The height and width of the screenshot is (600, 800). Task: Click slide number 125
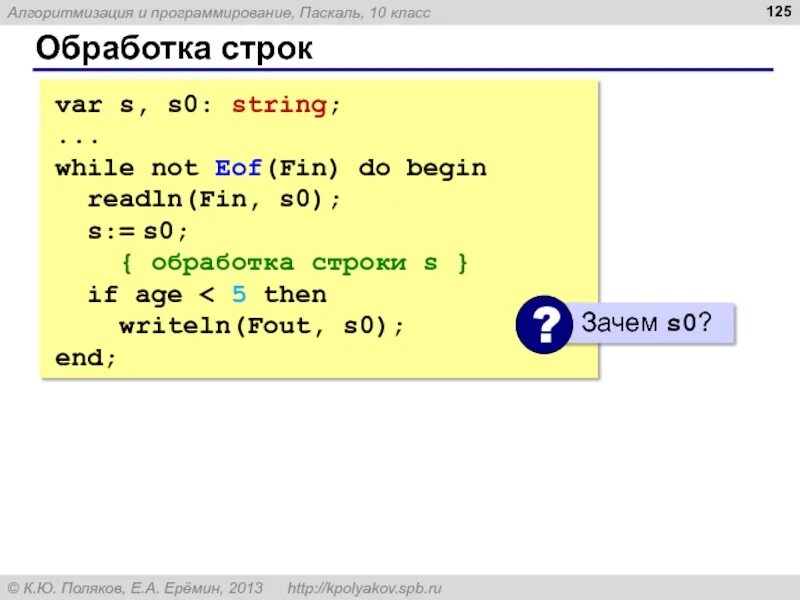(779, 11)
